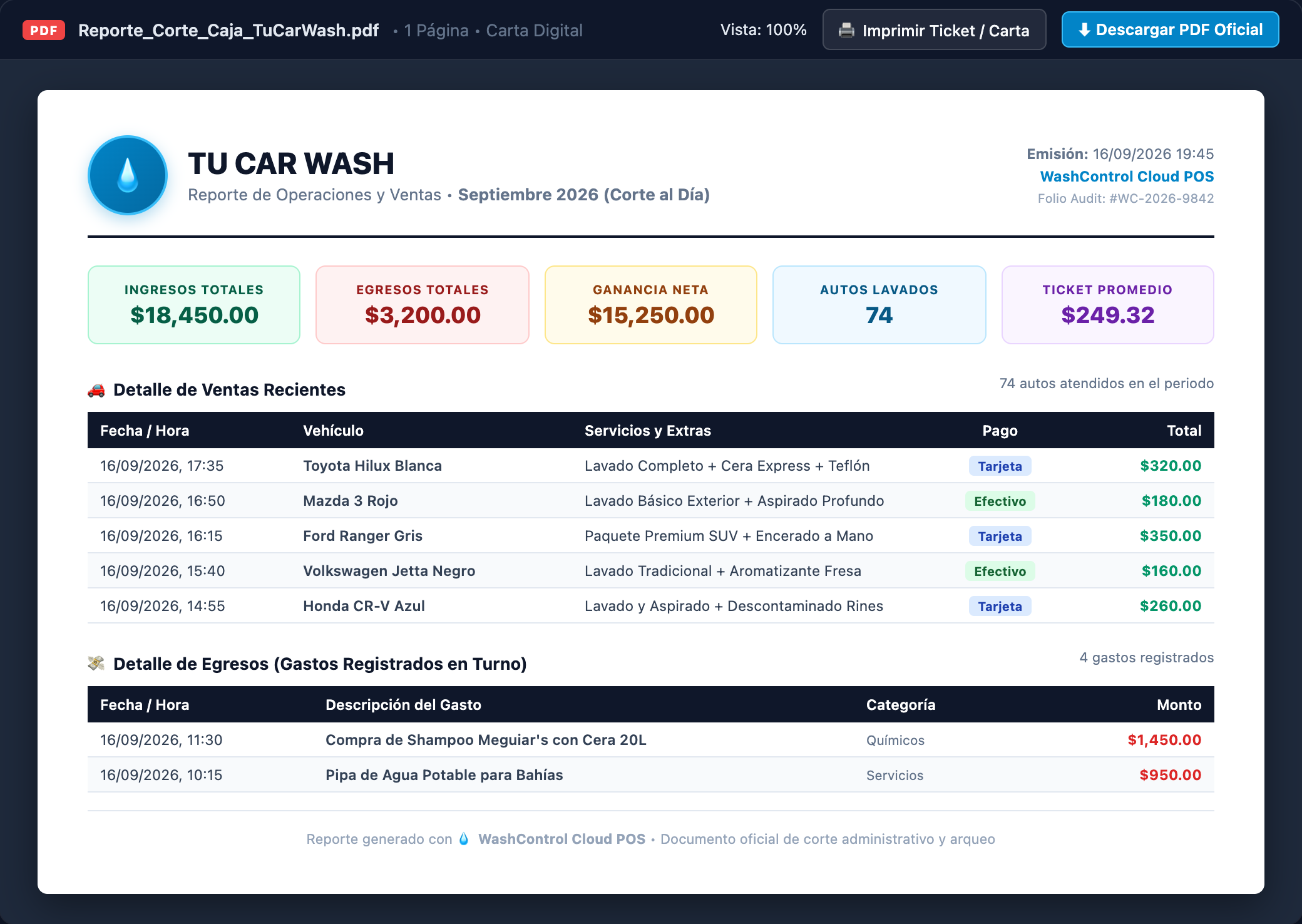Click the $350.00 total amount
Viewport: 1302px width, 924px height.
tap(1171, 536)
